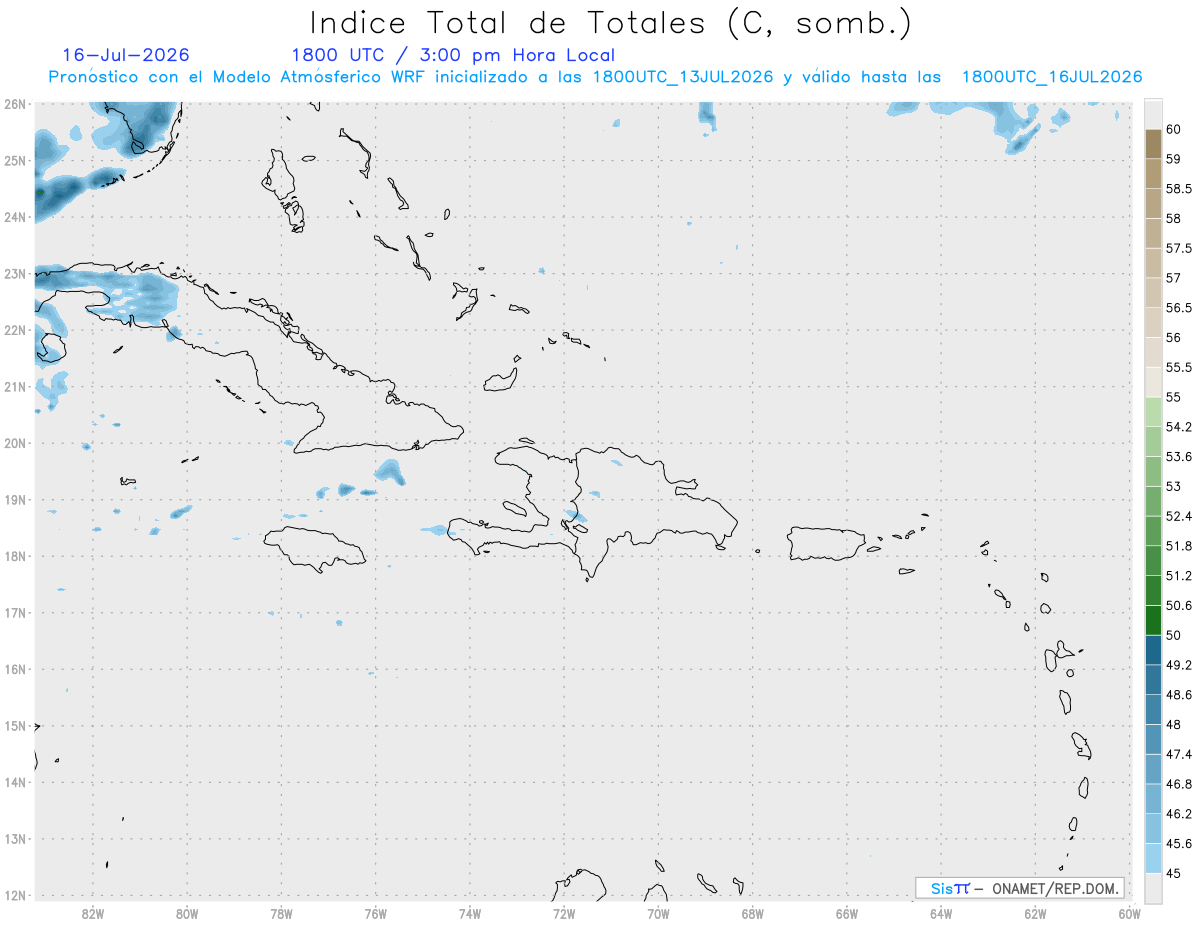
Task: Click the color bar label "45.6"
Action: [1179, 844]
